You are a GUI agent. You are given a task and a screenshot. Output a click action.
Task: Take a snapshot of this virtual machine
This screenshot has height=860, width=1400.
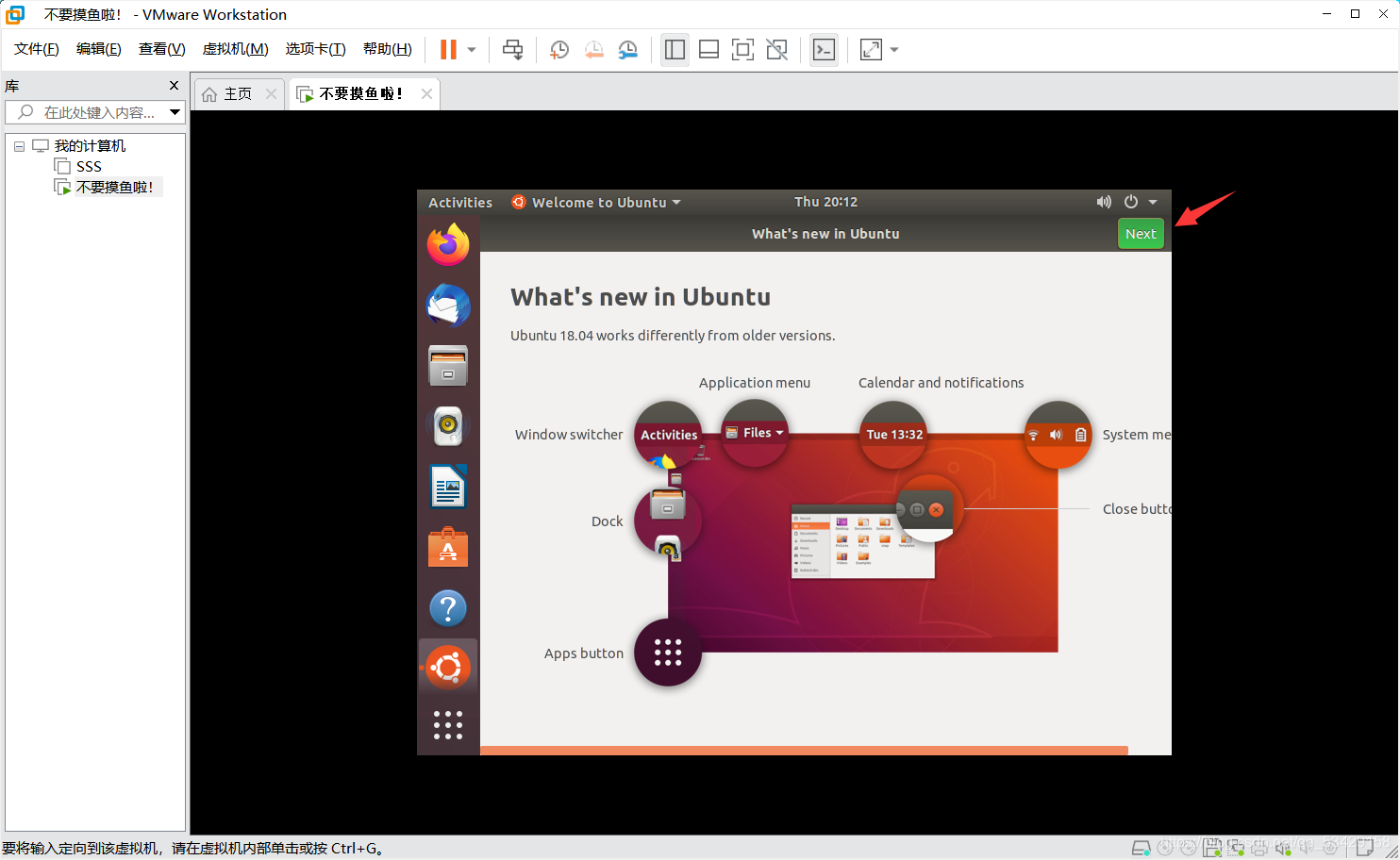coord(559,50)
